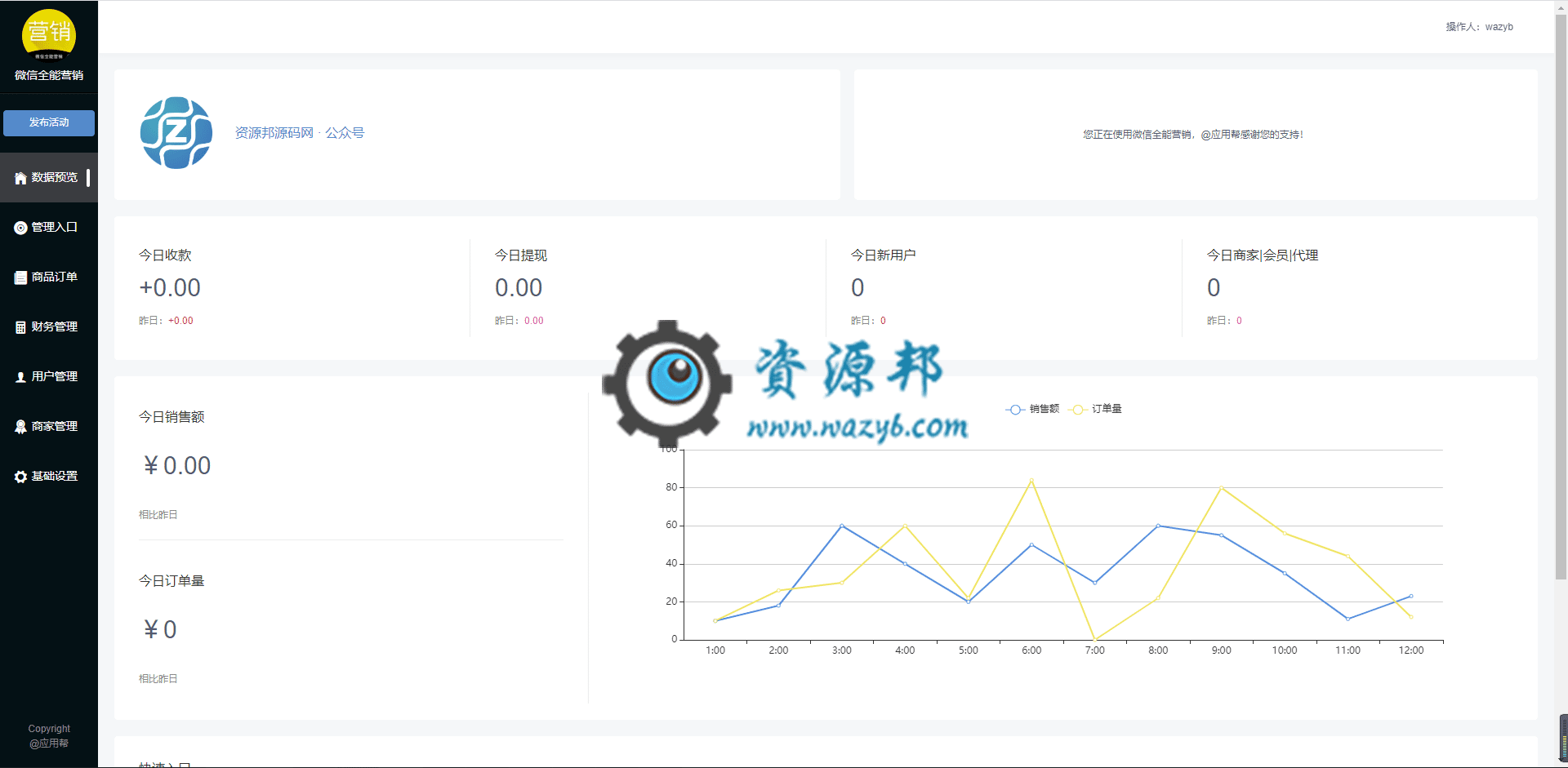Toggle 订单量 legend series in chart
The width and height of the screenshot is (1568, 768).
point(1096,409)
